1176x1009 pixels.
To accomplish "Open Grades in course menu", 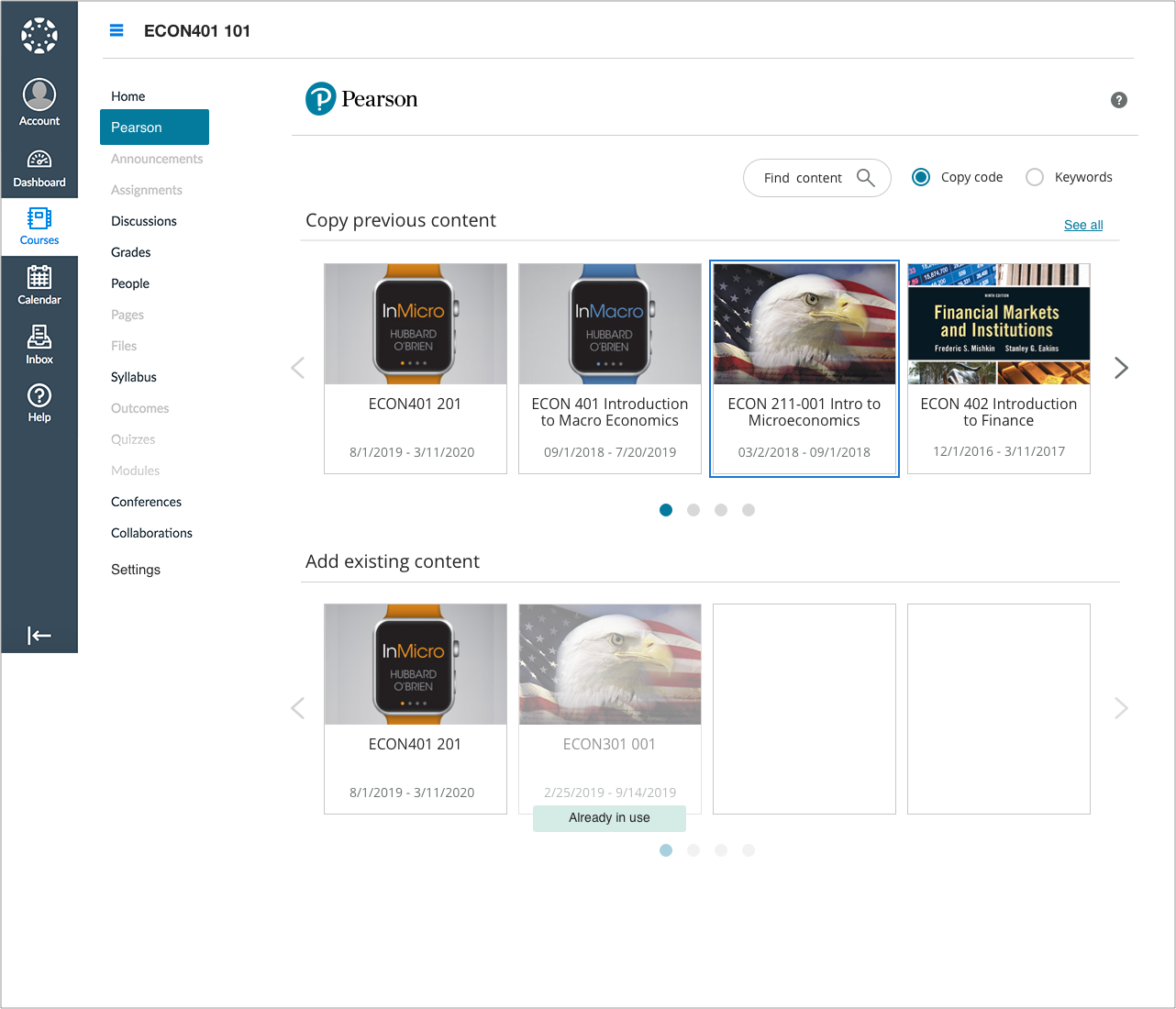I will click(x=131, y=252).
